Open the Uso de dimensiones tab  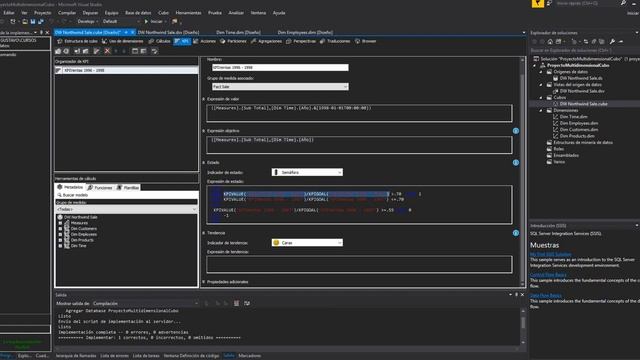click(122, 41)
